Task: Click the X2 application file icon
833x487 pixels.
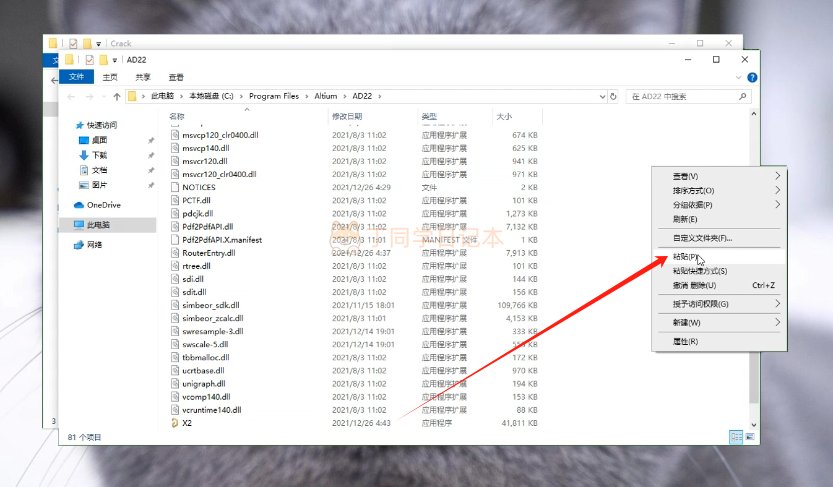Action: coord(174,423)
